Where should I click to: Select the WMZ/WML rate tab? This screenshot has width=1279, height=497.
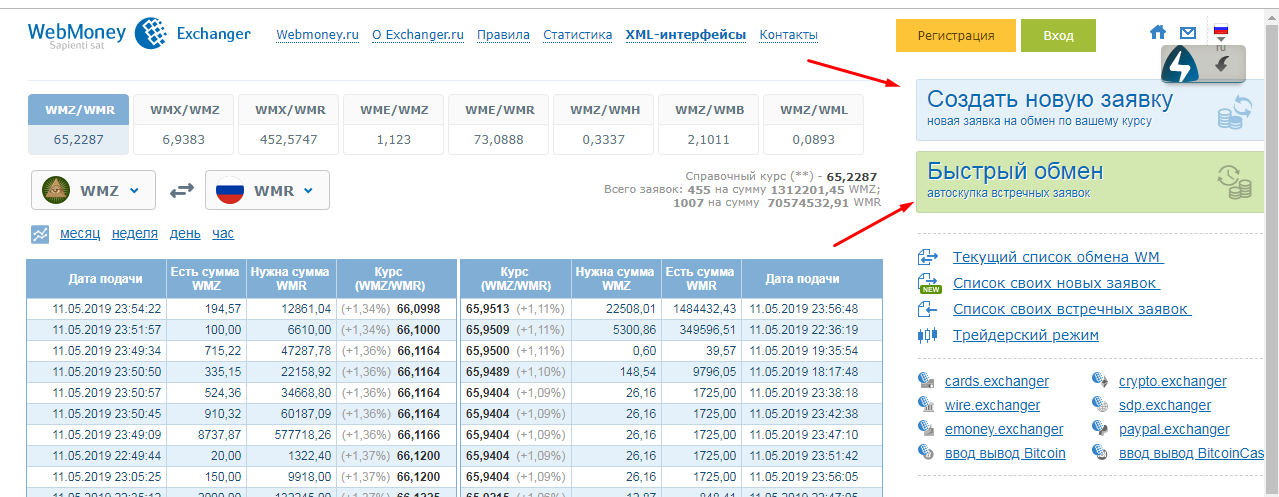814,125
